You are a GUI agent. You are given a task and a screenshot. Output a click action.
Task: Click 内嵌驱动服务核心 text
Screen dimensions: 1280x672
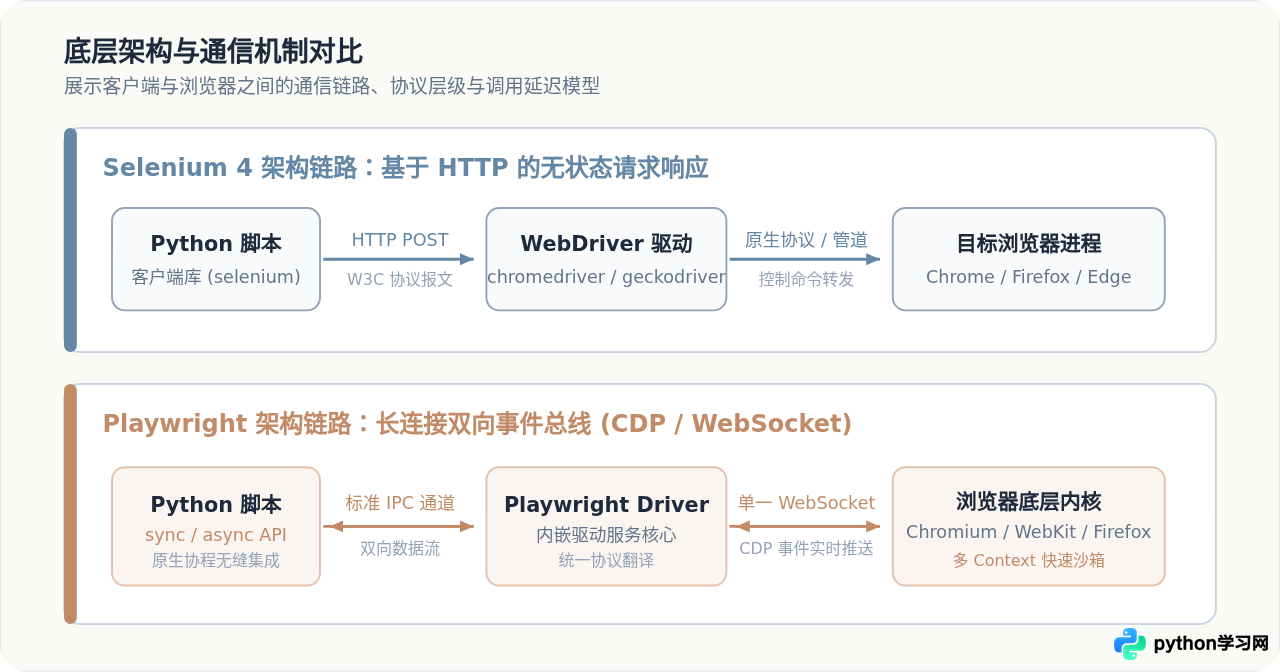tap(606, 535)
